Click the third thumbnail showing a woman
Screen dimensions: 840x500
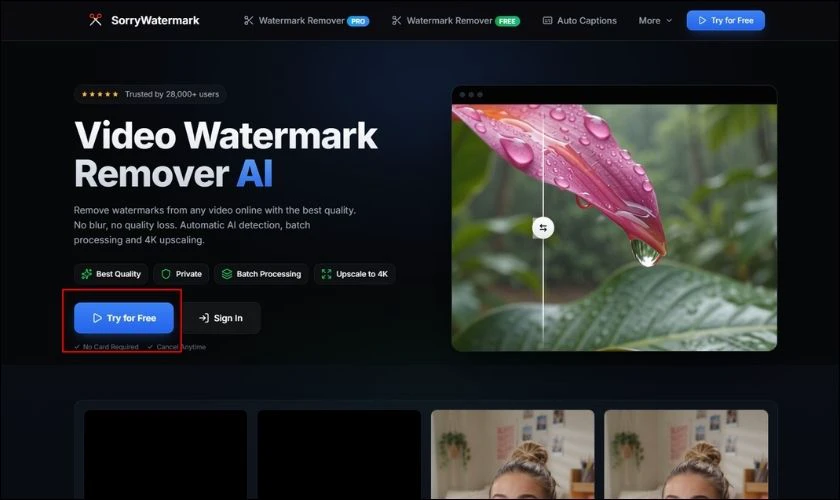513,454
